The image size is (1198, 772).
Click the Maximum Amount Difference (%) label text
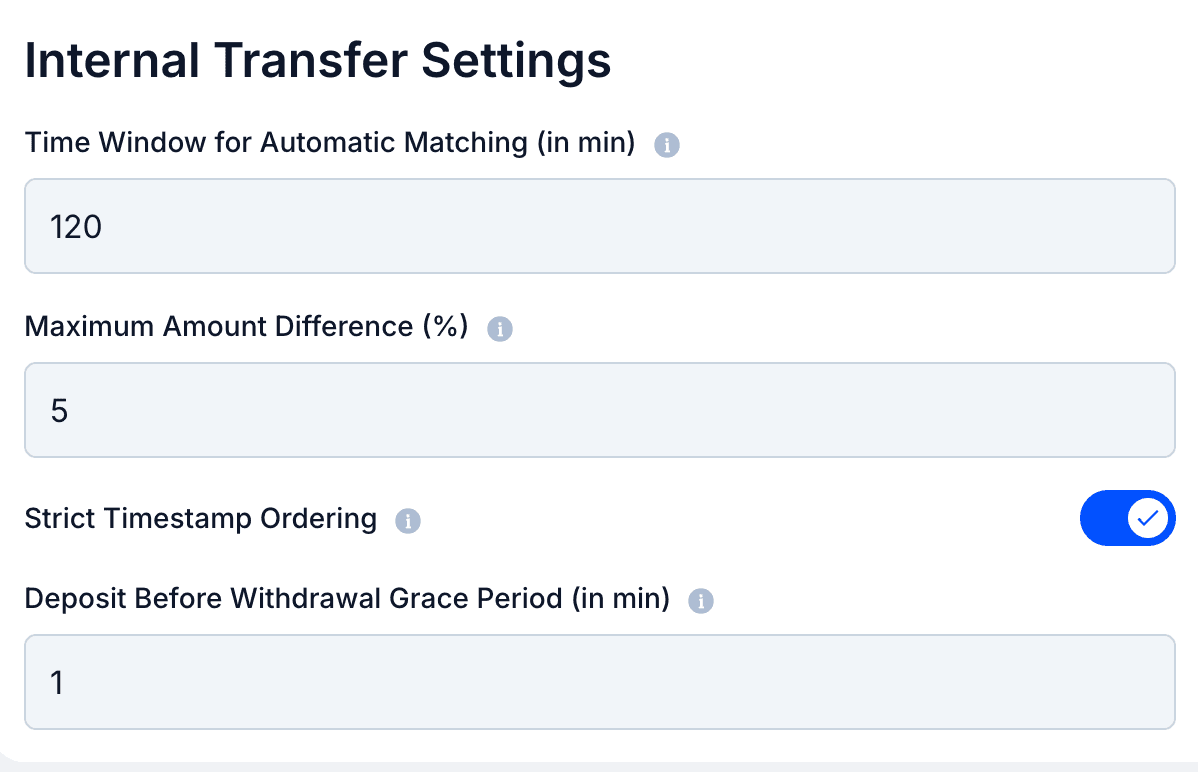click(245, 326)
